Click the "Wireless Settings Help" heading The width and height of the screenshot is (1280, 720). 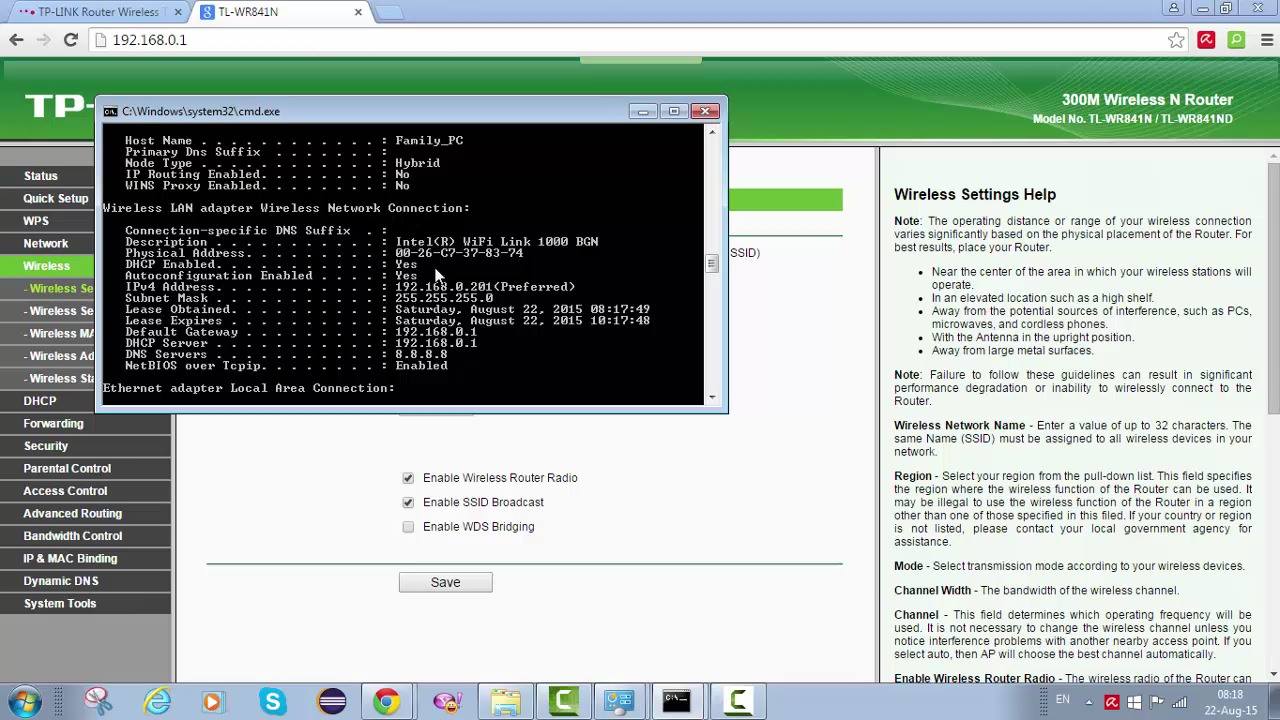coord(975,195)
